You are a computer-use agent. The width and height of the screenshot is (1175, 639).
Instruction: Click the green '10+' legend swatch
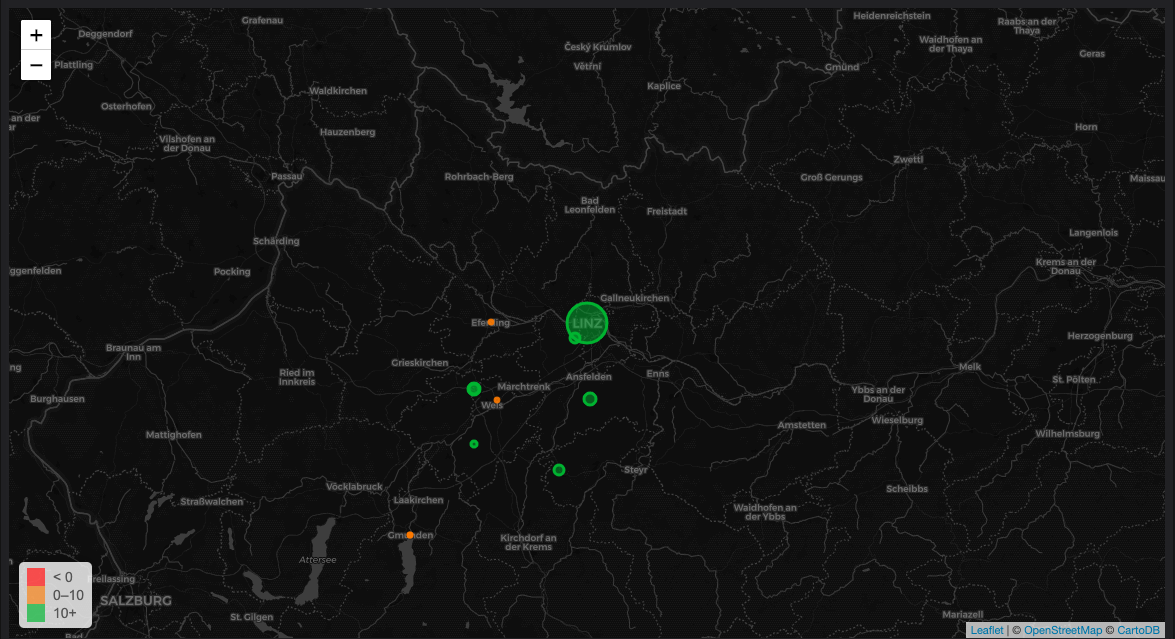click(36, 613)
